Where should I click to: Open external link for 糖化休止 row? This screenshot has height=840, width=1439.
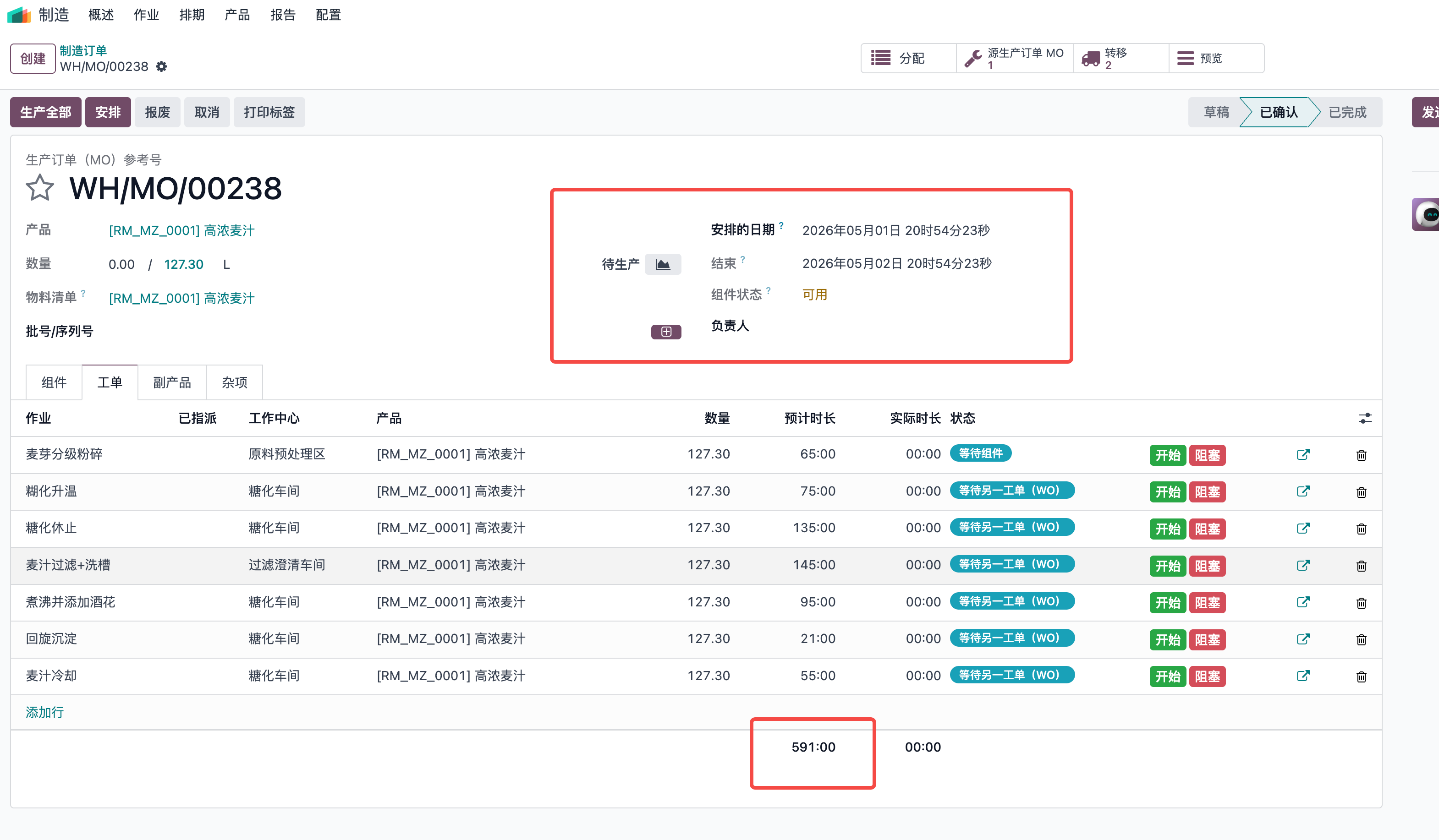tap(1302, 529)
